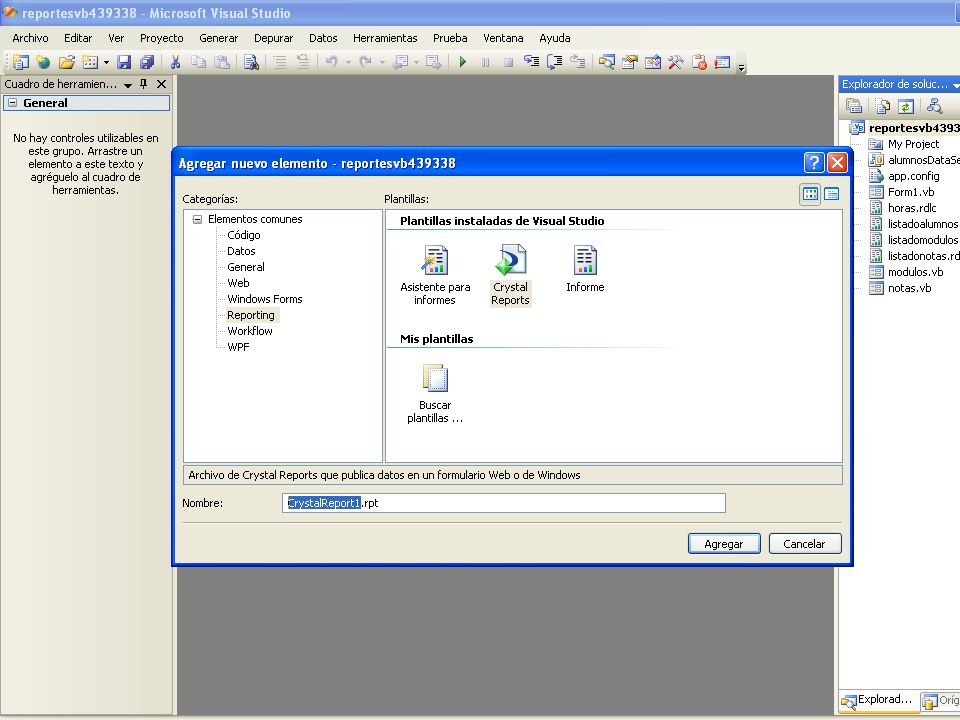
Task: Select the Datos category
Action: pos(241,251)
